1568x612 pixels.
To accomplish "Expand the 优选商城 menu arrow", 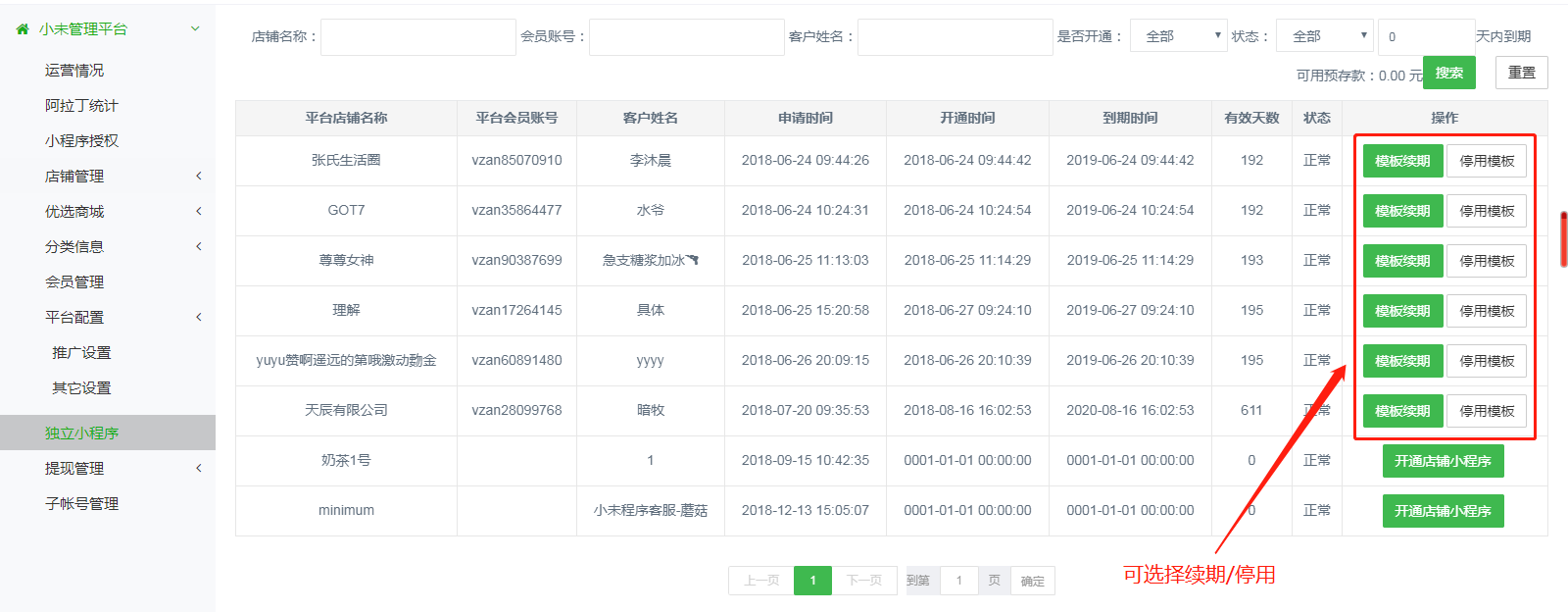I will [198, 212].
